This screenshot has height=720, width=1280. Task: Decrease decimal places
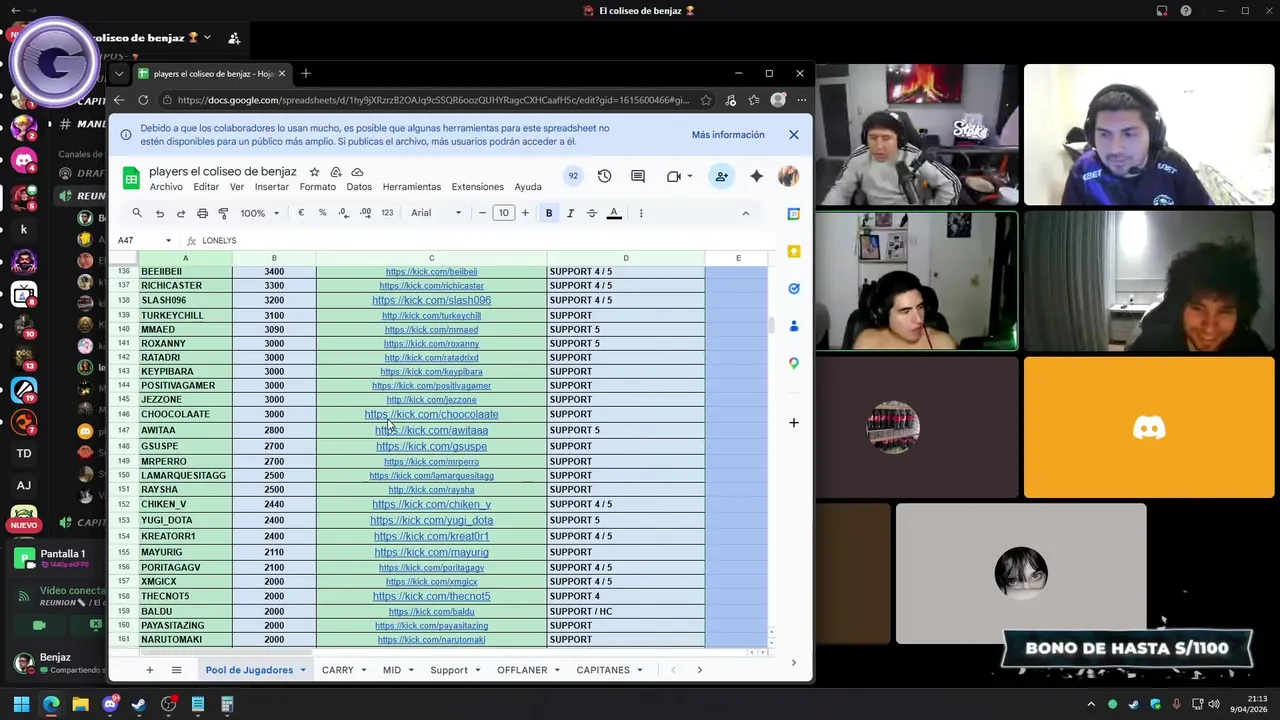point(343,213)
